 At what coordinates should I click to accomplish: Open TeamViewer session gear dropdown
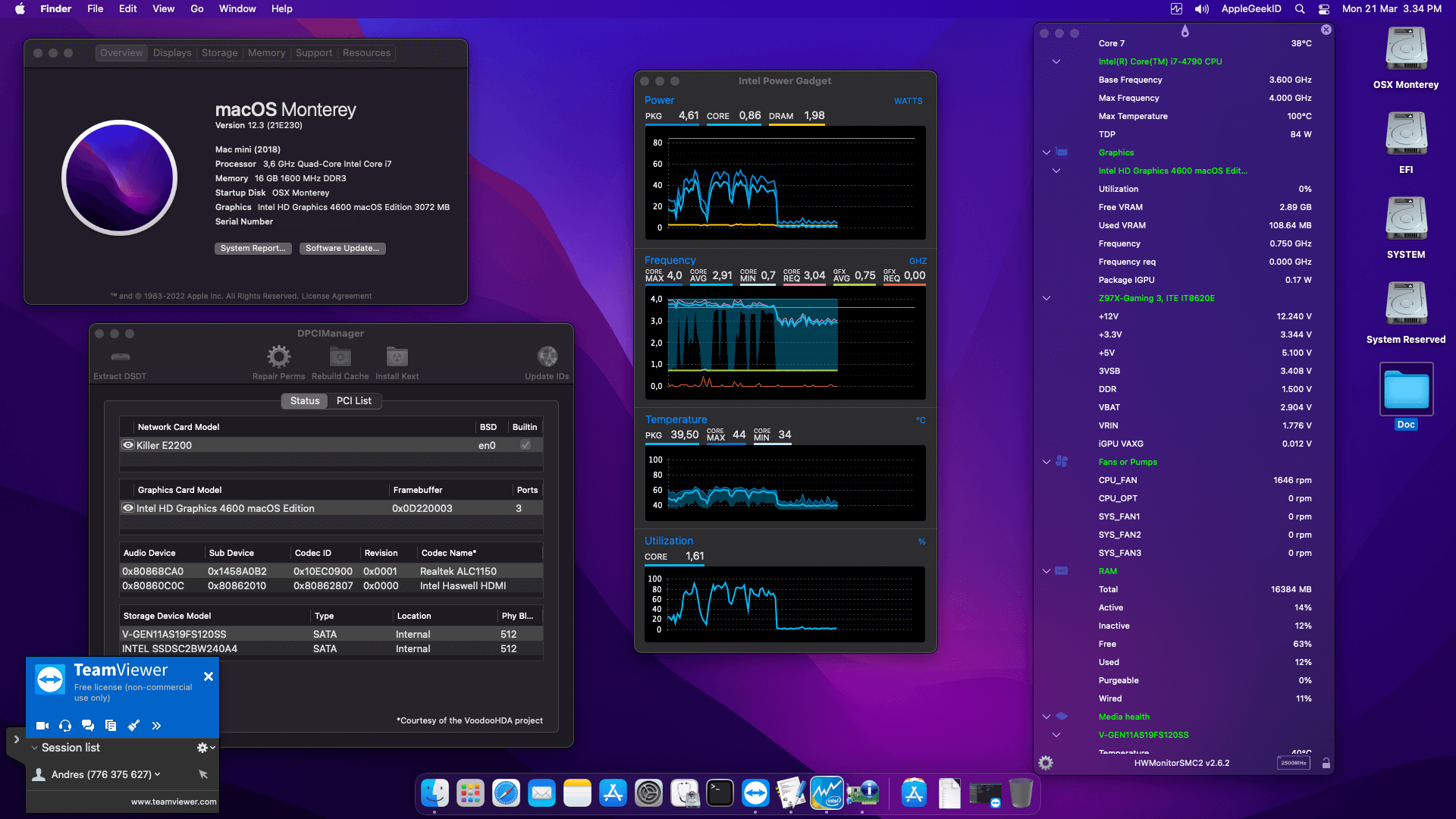point(206,748)
